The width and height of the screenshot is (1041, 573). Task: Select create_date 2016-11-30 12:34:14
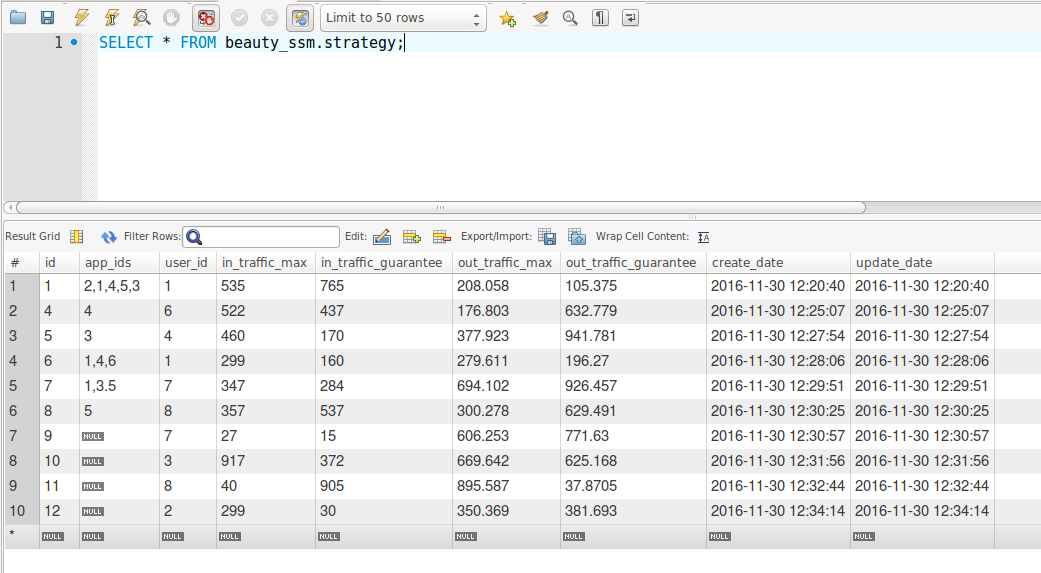click(778, 511)
